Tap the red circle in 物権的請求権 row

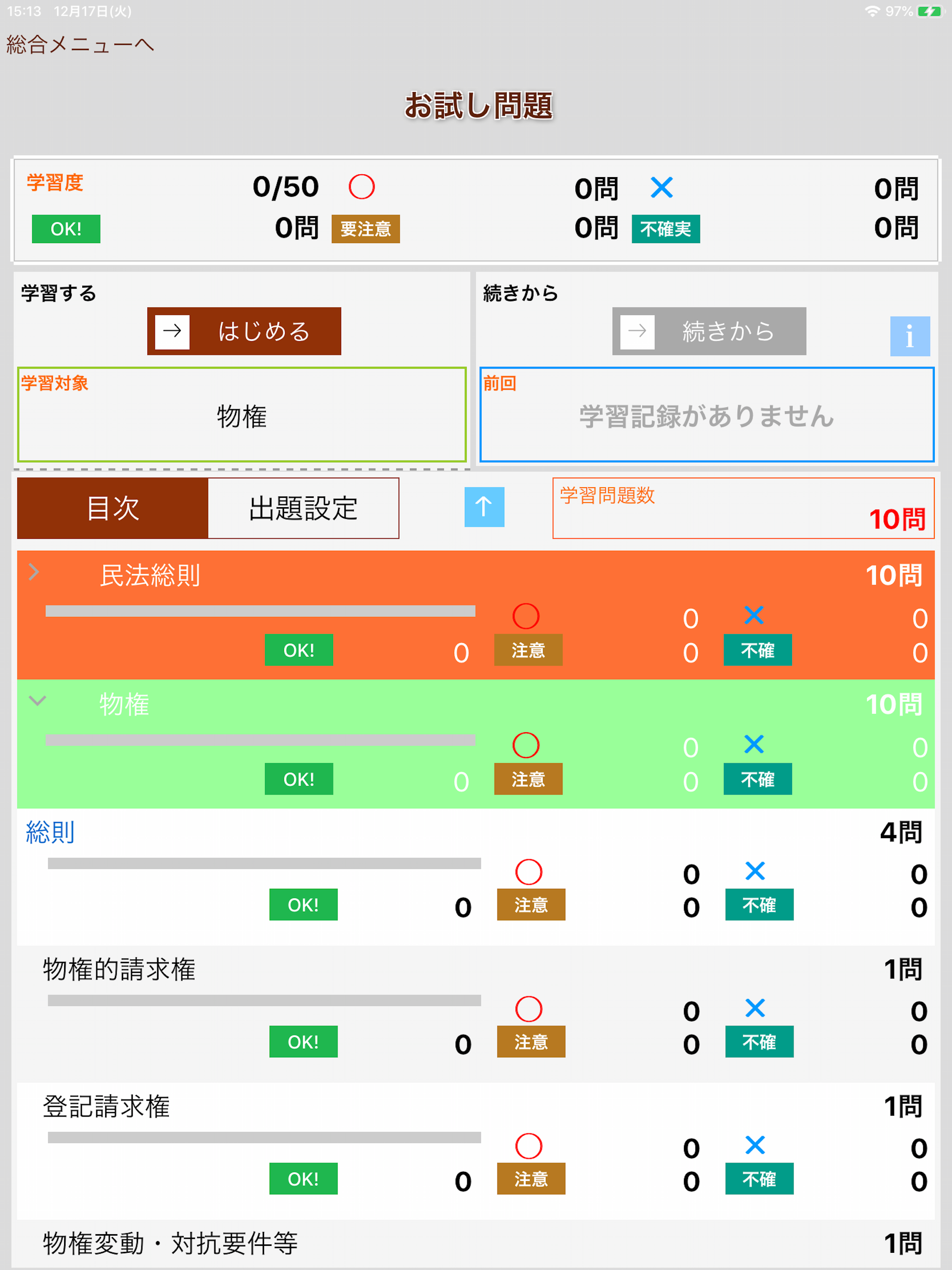[x=529, y=1009]
